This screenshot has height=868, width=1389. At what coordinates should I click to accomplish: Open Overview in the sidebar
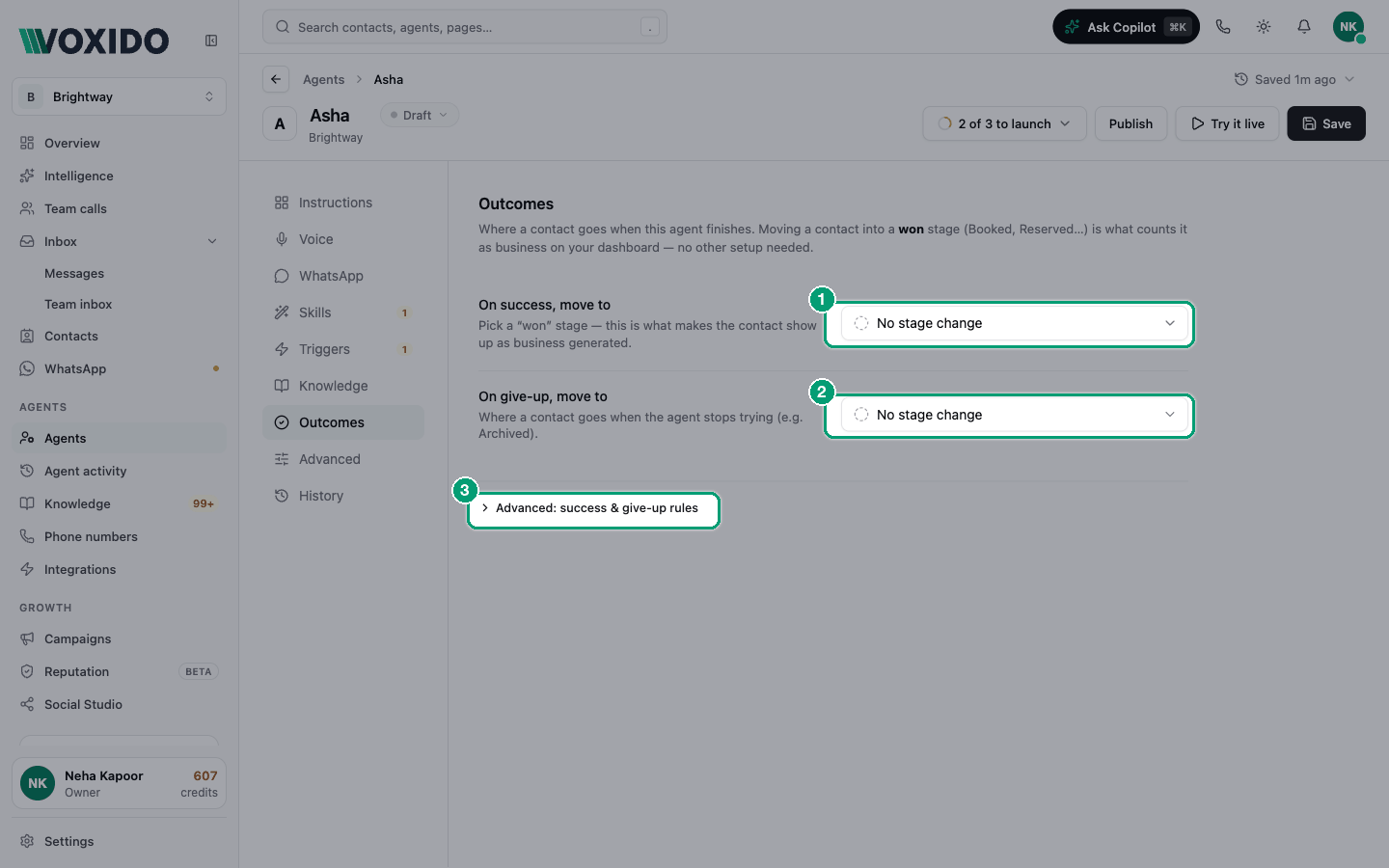click(x=120, y=143)
